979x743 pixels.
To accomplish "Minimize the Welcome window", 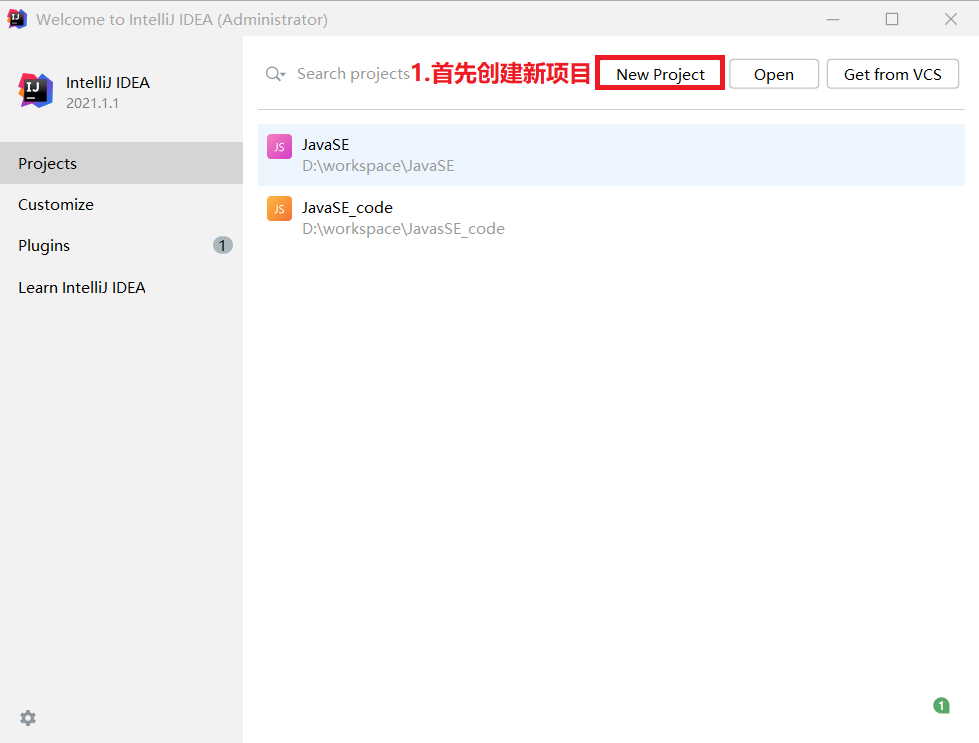I will click(833, 19).
